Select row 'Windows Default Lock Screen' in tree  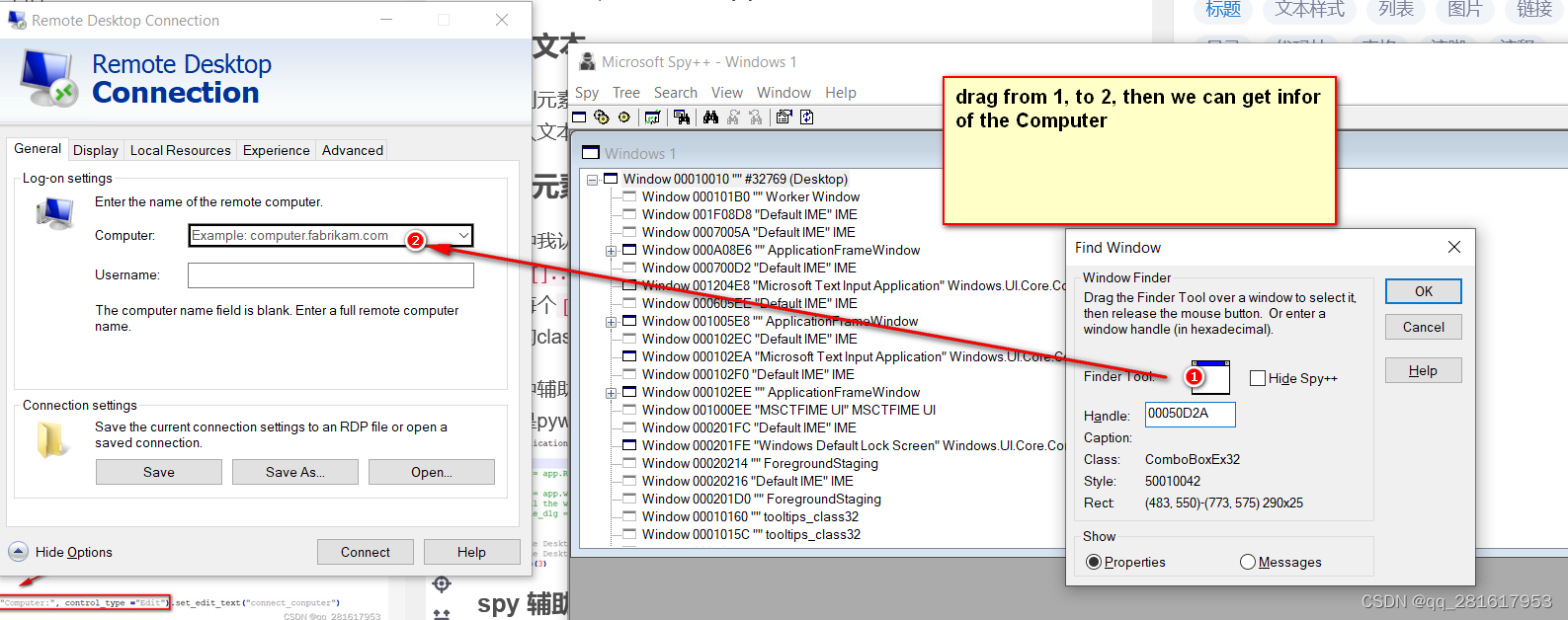[x=854, y=445]
